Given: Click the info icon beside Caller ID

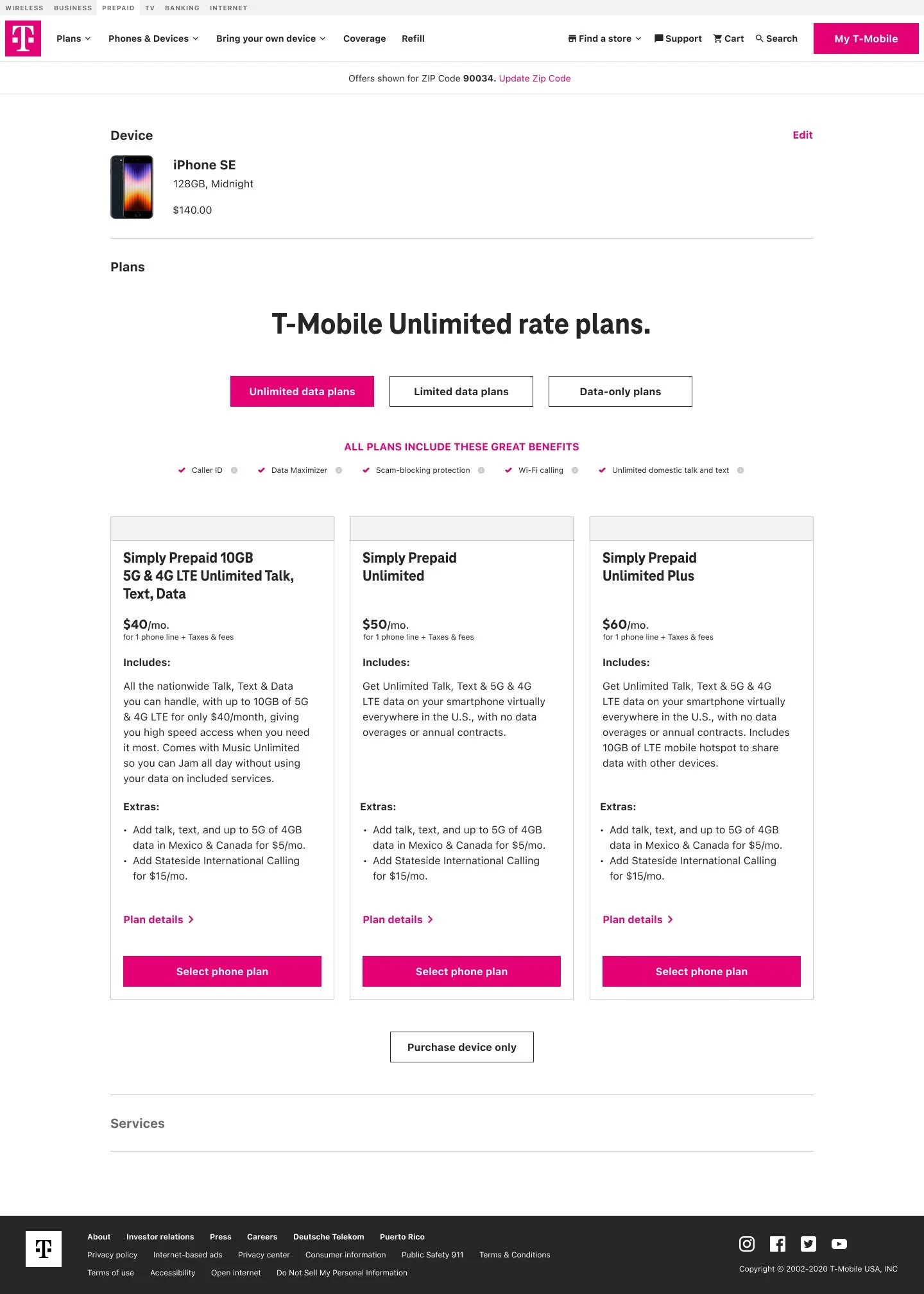Looking at the screenshot, I should 234,470.
